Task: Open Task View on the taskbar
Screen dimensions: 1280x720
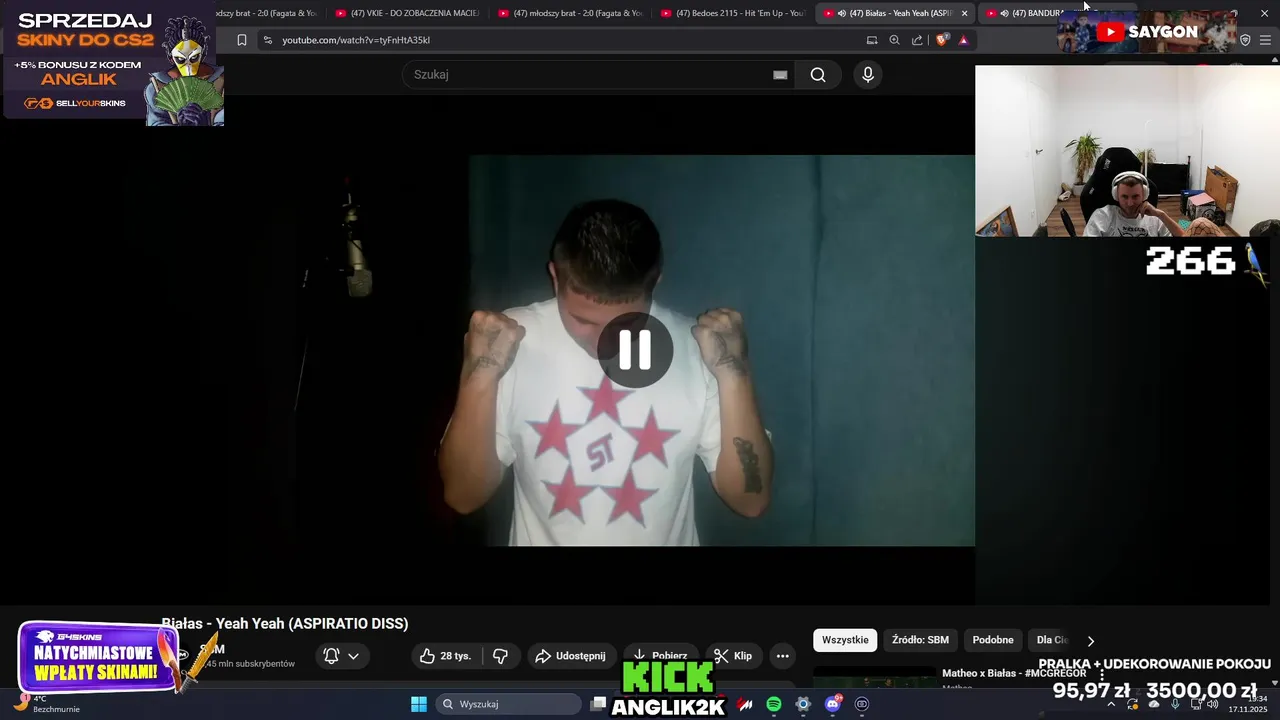Action: tap(598, 704)
